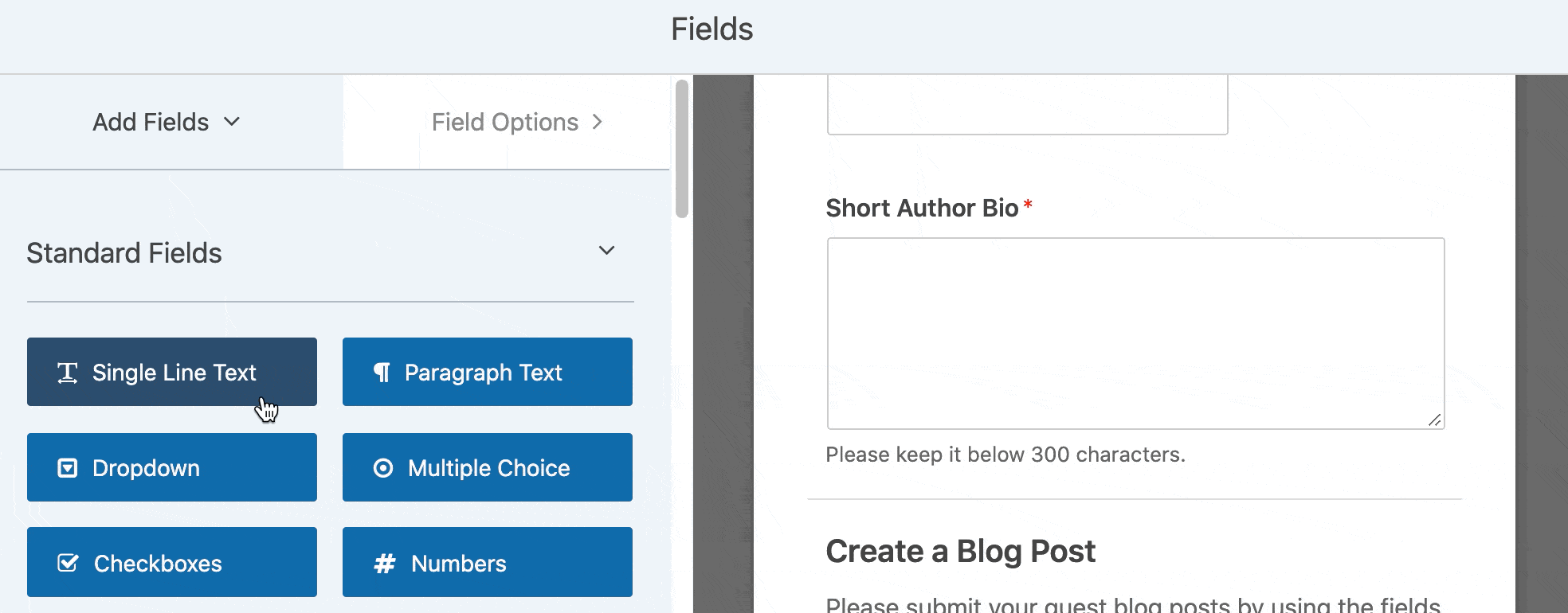The image size is (1568, 613).
Task: Click the Paragraph Text pilcrow icon
Action: (x=382, y=373)
